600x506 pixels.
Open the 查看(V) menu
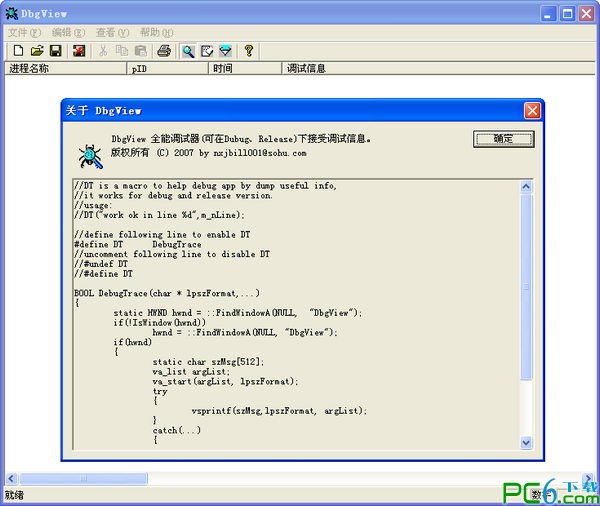pos(112,33)
